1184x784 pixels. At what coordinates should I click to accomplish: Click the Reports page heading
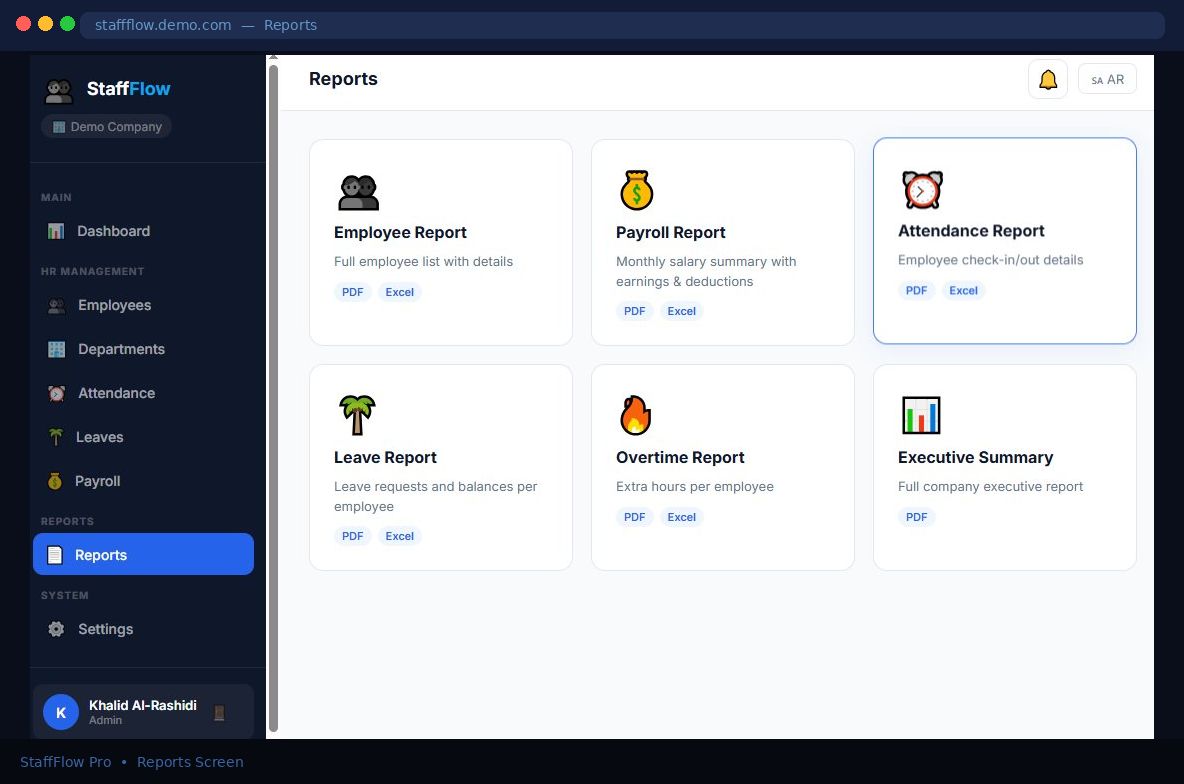(x=343, y=79)
